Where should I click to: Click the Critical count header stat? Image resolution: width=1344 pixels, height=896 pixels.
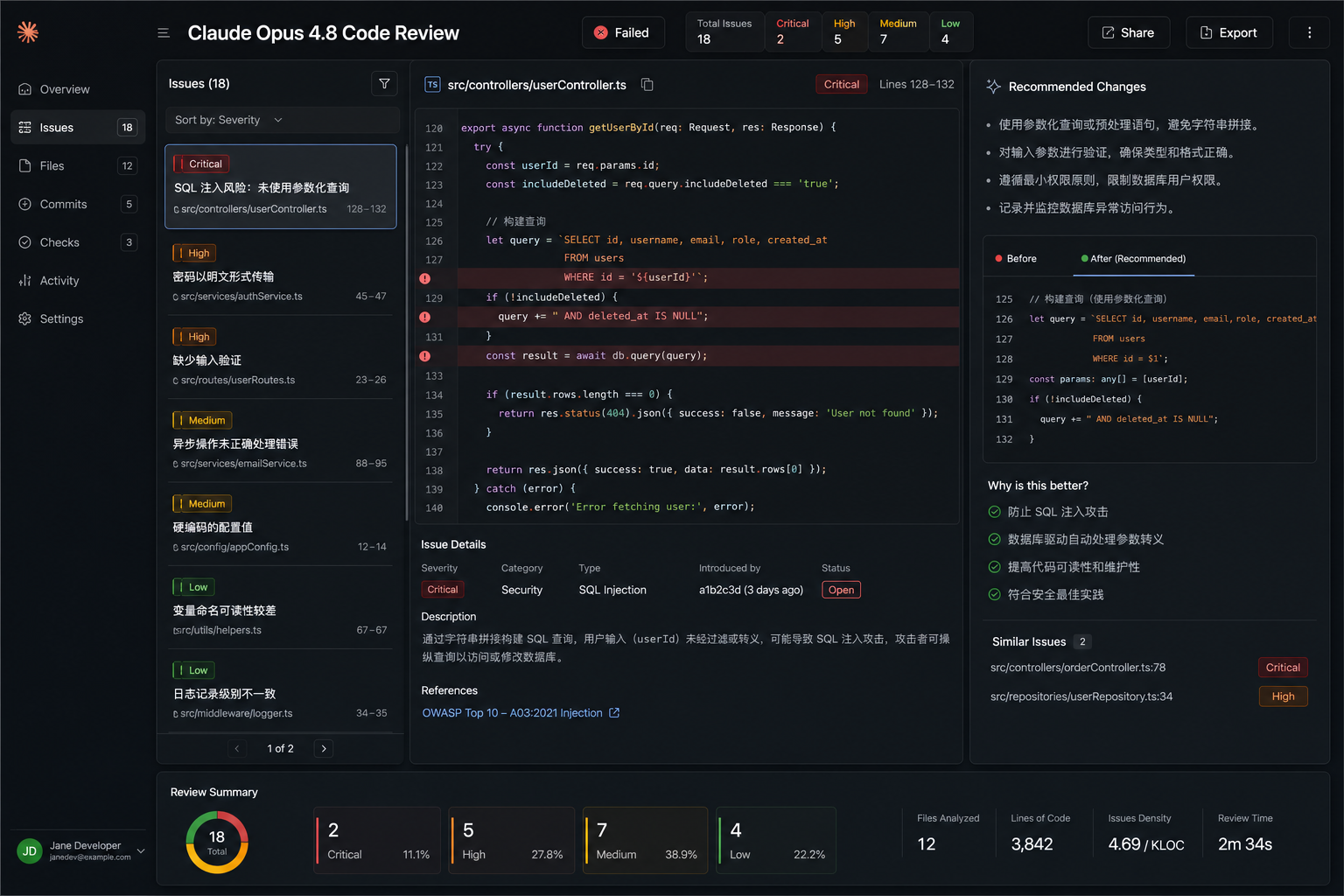[793, 32]
